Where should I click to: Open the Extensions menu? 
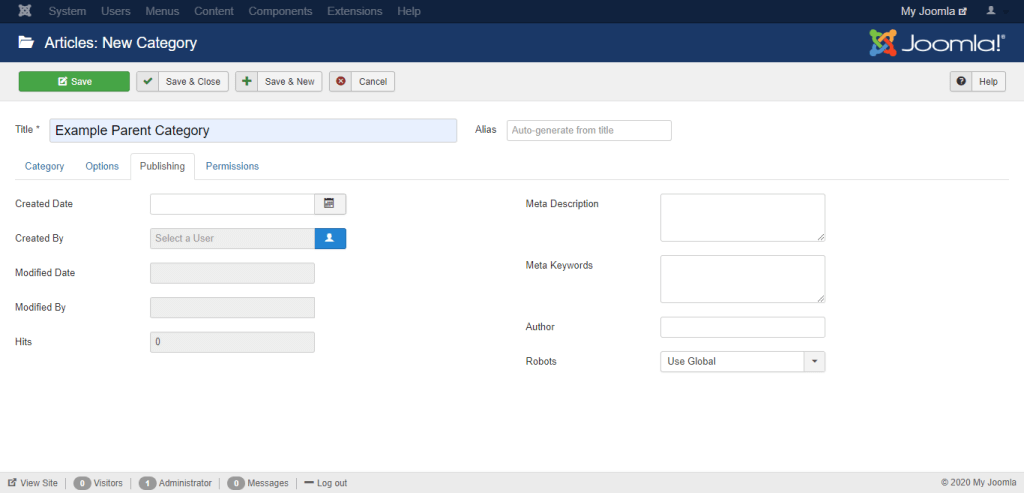pos(355,11)
